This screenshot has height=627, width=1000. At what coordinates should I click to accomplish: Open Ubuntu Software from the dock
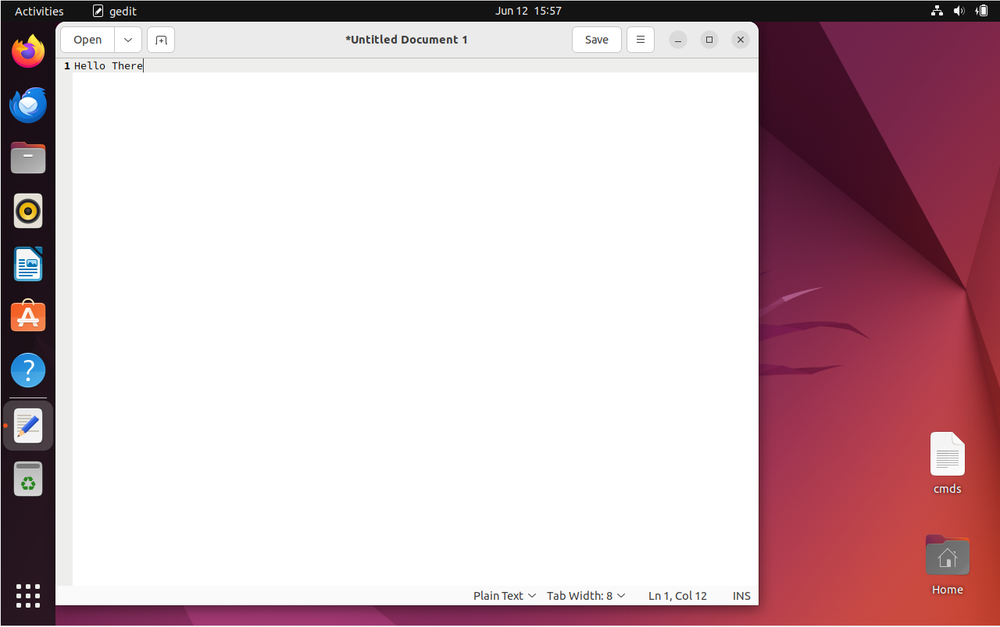point(27,316)
